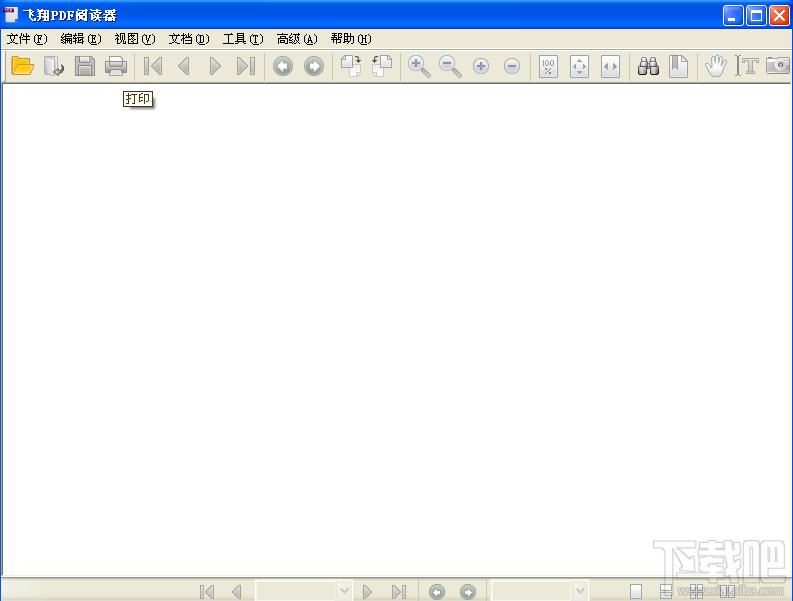Click the previous view round arrow in the status bar
This screenshot has height=601, width=793.
(x=437, y=592)
